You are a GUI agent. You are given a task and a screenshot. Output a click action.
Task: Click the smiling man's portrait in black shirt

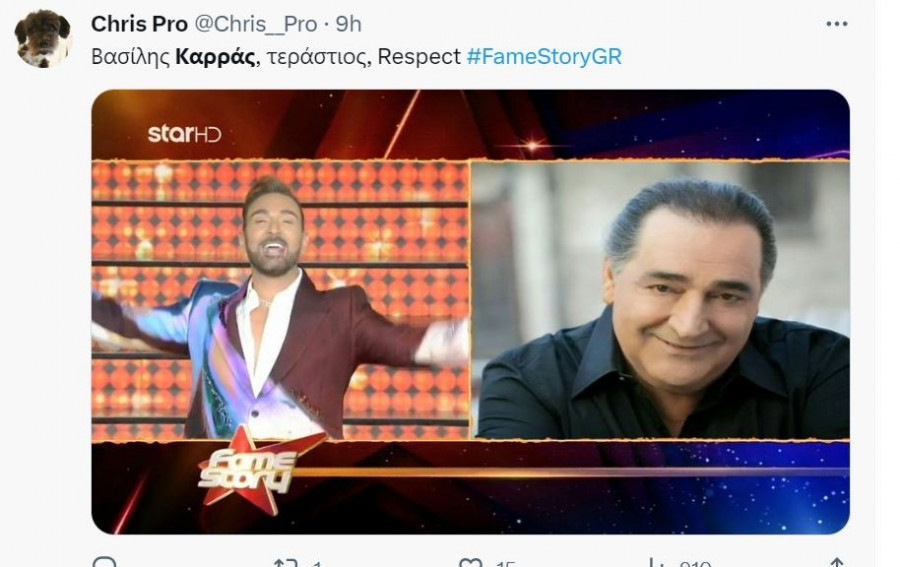660,300
